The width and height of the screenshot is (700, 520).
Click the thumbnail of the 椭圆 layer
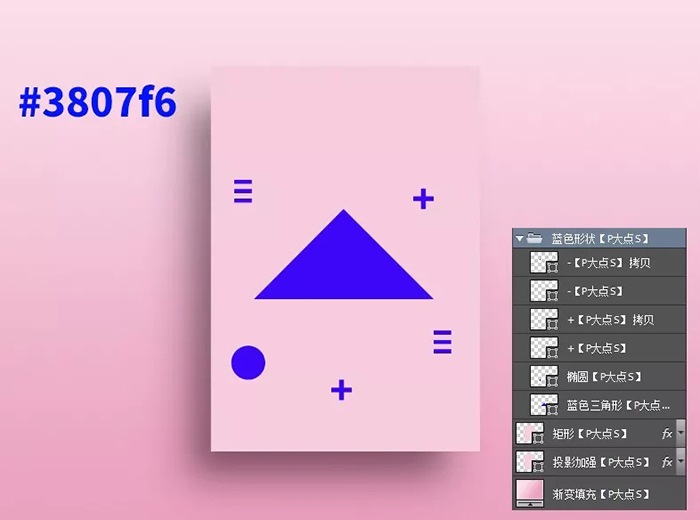click(x=544, y=376)
